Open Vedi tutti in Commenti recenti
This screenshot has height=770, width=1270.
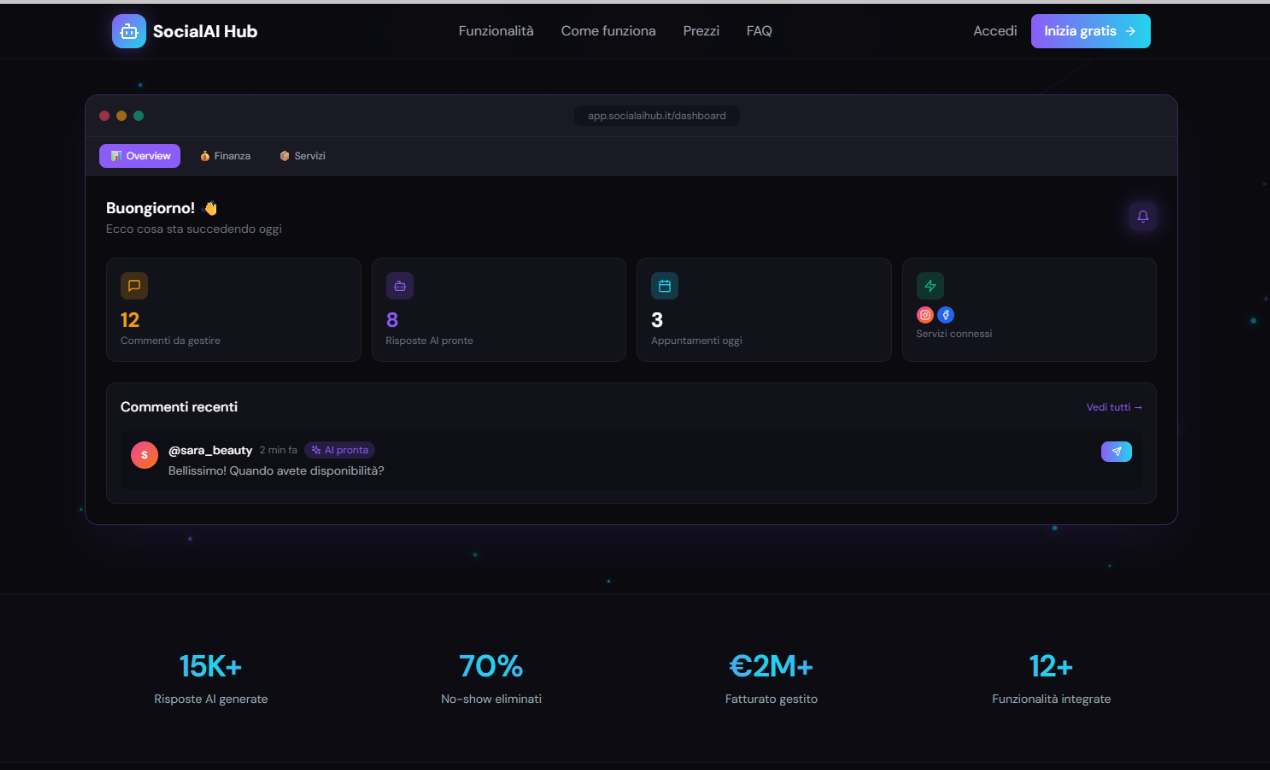[1113, 407]
